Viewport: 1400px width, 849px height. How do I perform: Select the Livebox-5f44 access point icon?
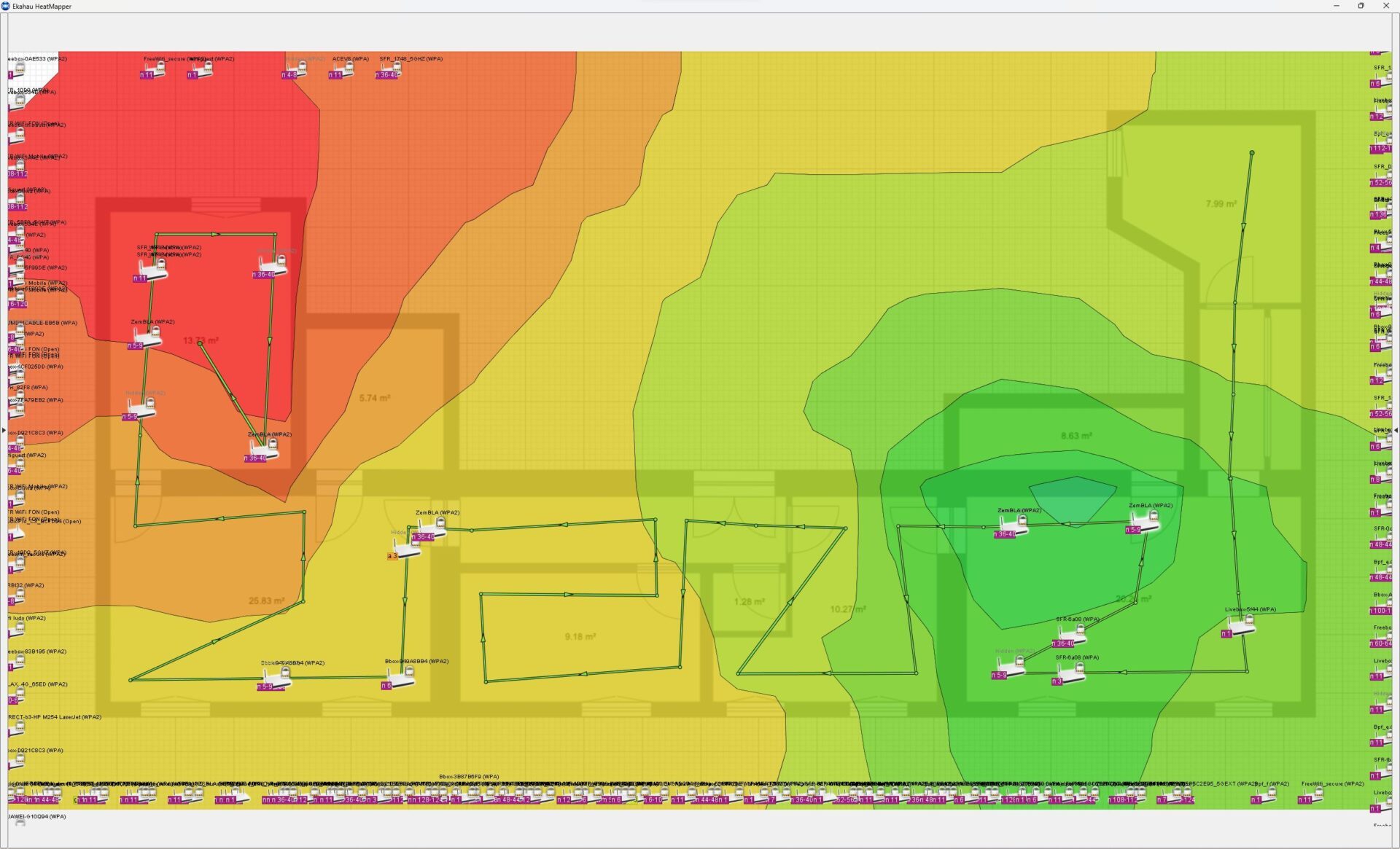tap(1239, 627)
